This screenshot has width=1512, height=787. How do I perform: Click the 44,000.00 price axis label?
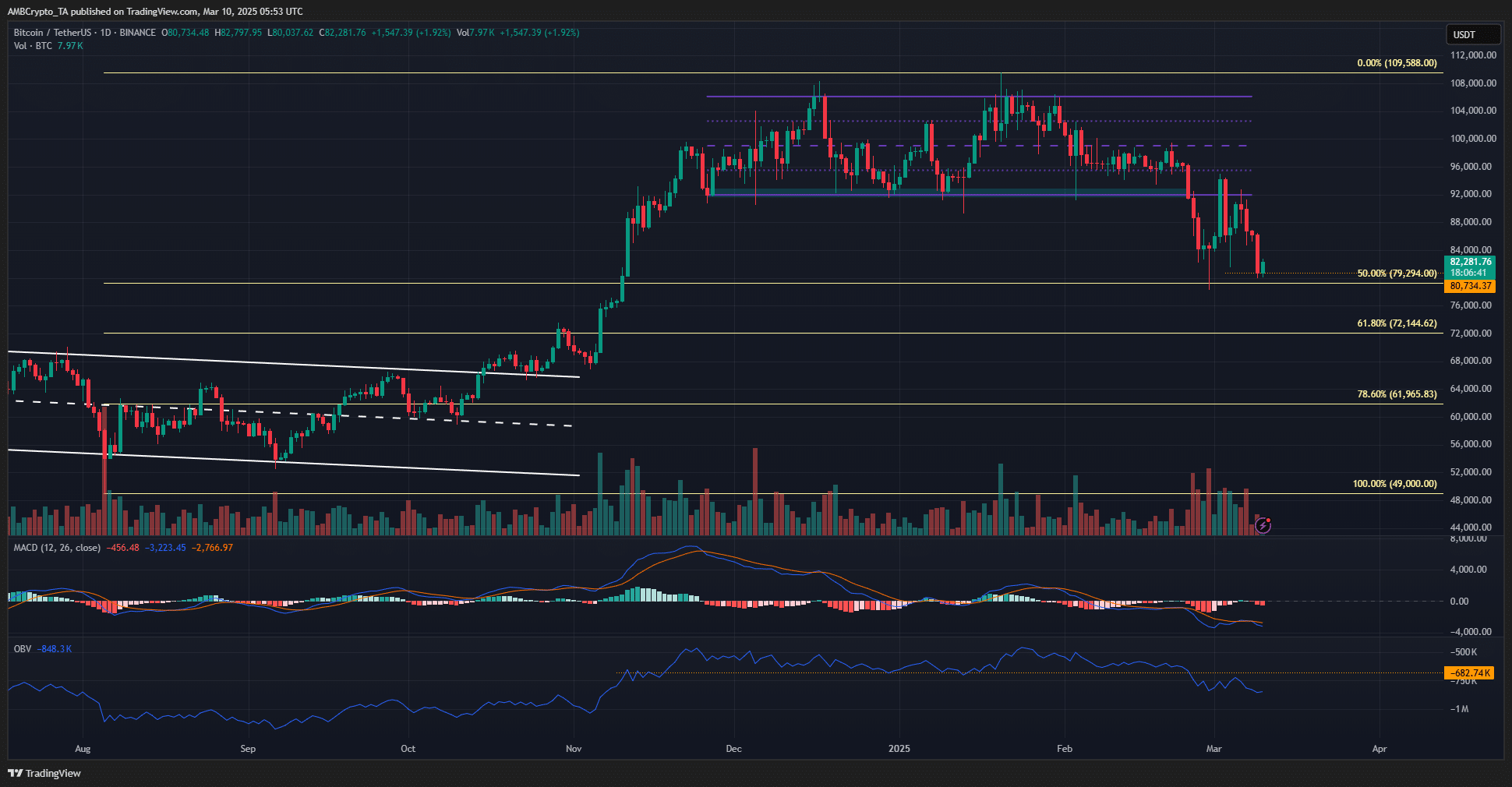1471,528
